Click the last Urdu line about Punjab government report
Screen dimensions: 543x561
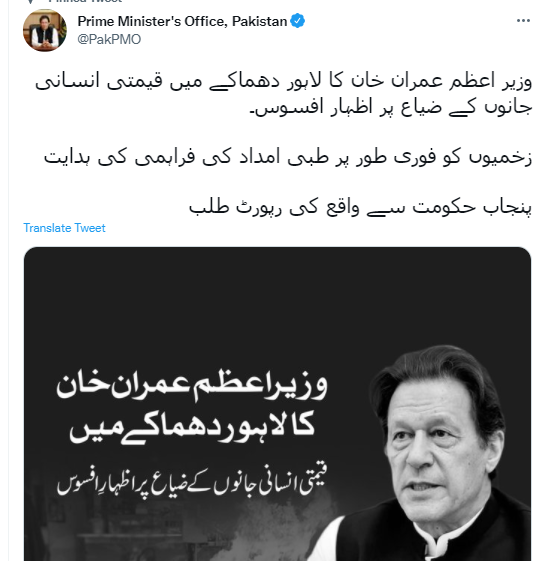coord(360,207)
